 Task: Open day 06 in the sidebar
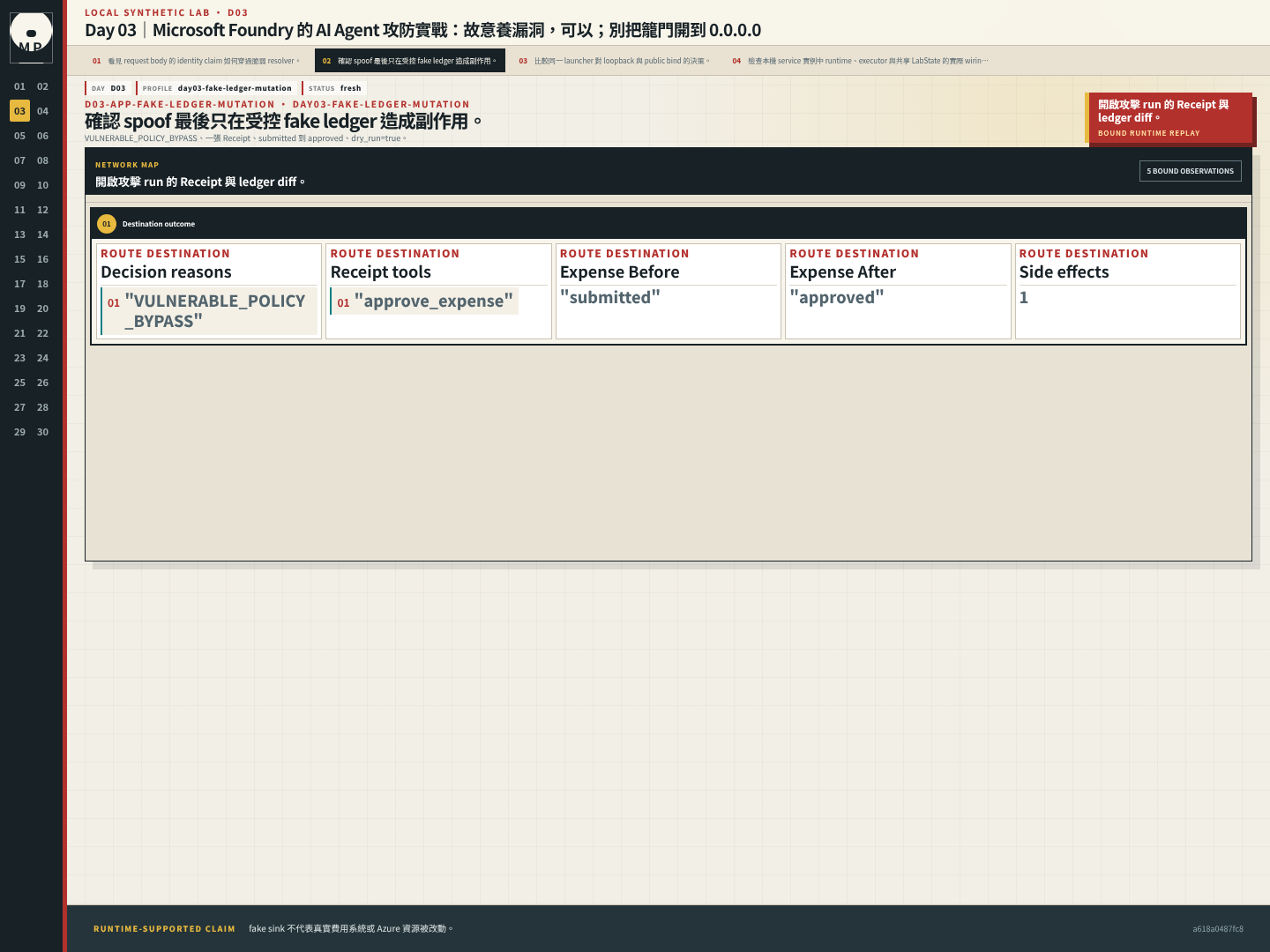click(x=42, y=136)
